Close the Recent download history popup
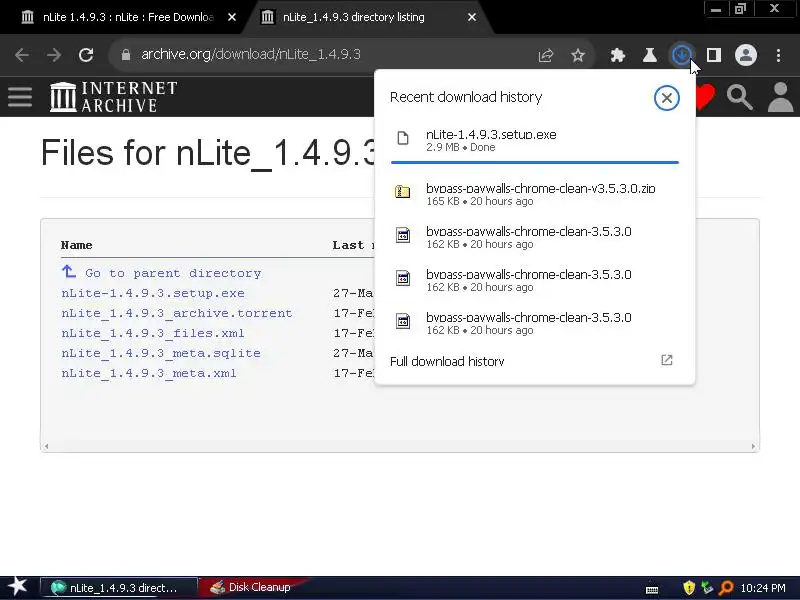This screenshot has height=600, width=800. click(x=666, y=97)
